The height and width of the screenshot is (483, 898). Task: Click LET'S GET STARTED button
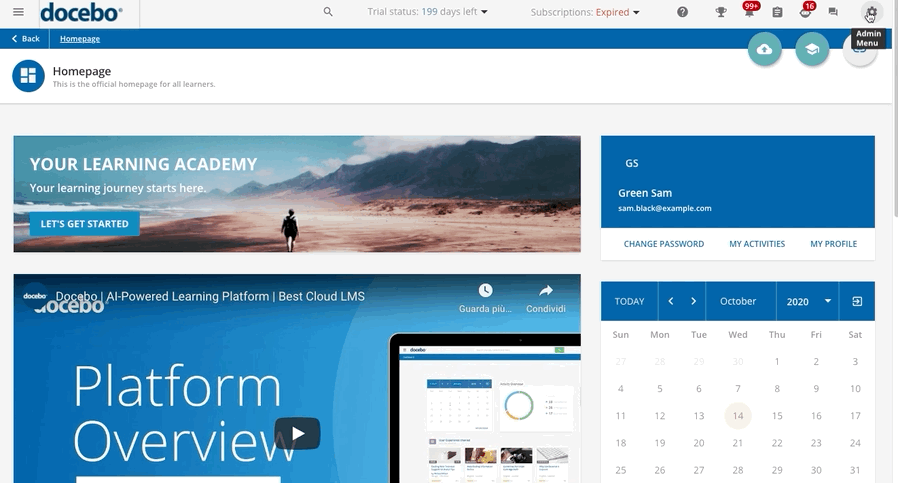coord(85,224)
